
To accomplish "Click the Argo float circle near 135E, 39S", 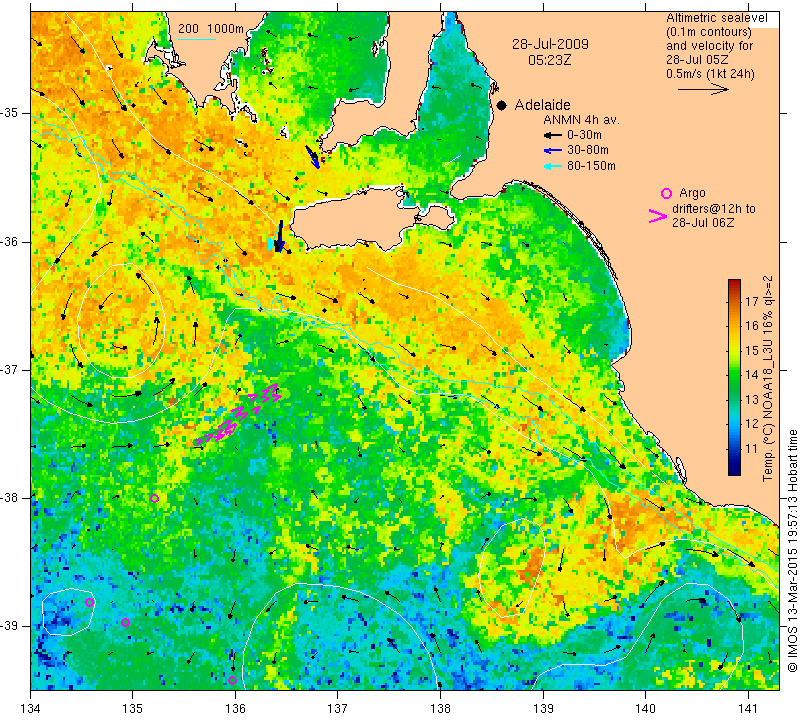I will (126, 622).
